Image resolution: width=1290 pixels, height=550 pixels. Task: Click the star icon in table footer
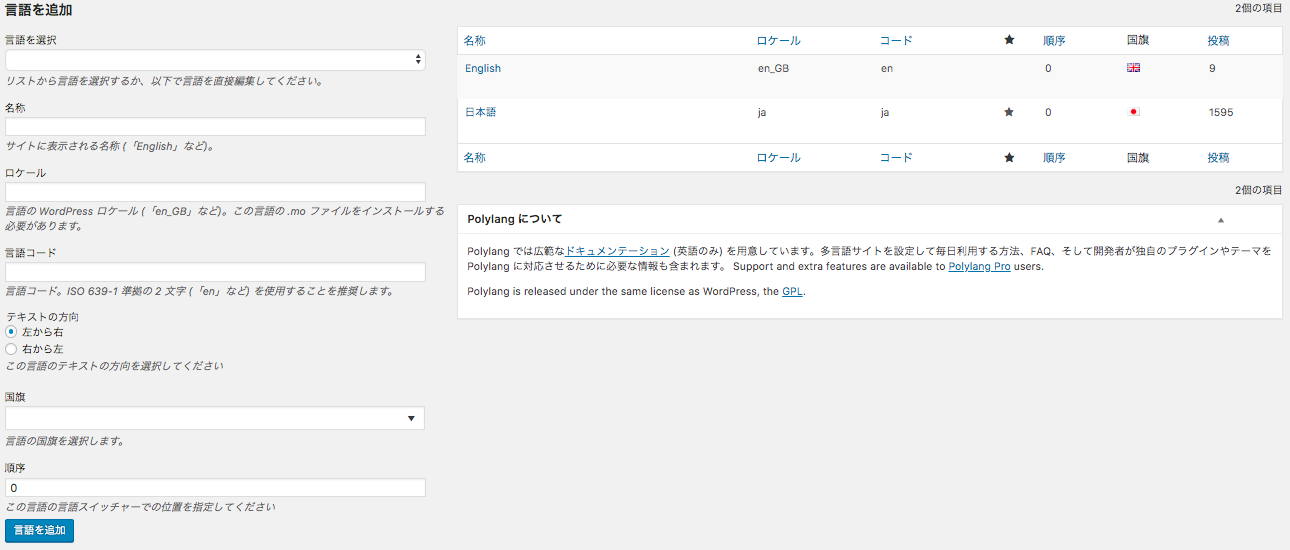[1009, 157]
